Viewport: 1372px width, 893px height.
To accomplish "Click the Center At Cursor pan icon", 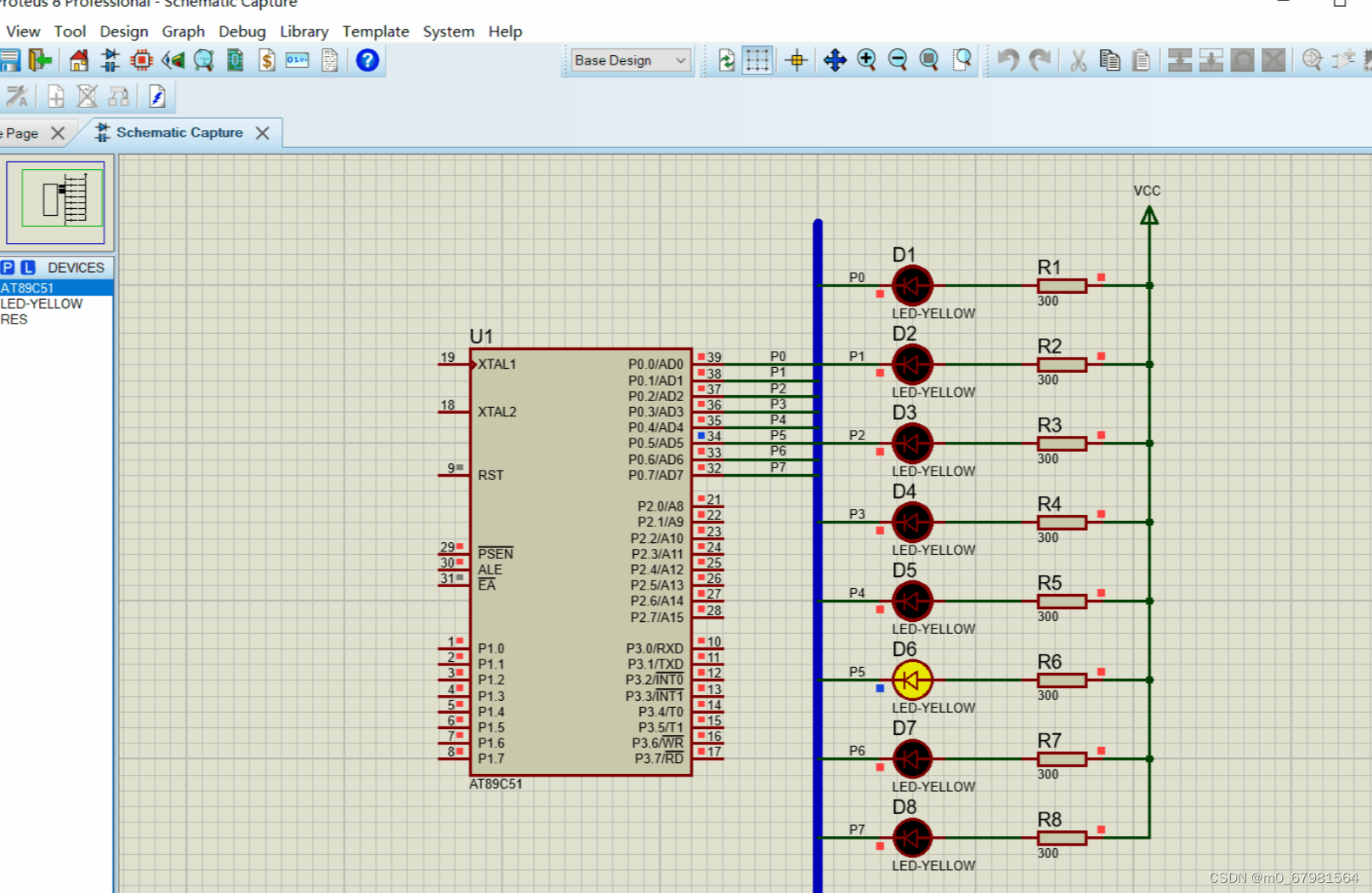I will tap(835, 60).
